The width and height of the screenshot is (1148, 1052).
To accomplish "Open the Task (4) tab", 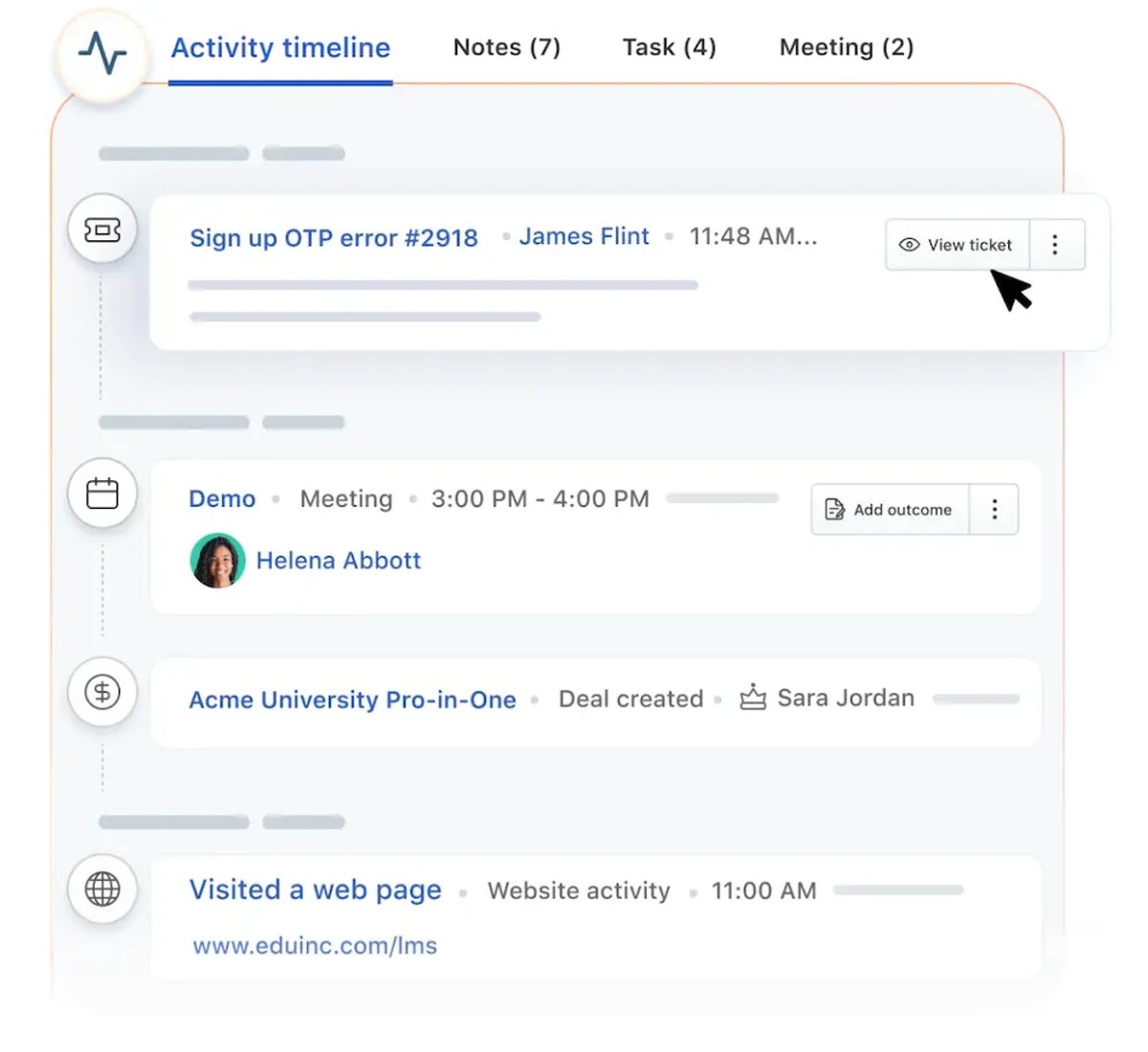I will click(x=670, y=47).
